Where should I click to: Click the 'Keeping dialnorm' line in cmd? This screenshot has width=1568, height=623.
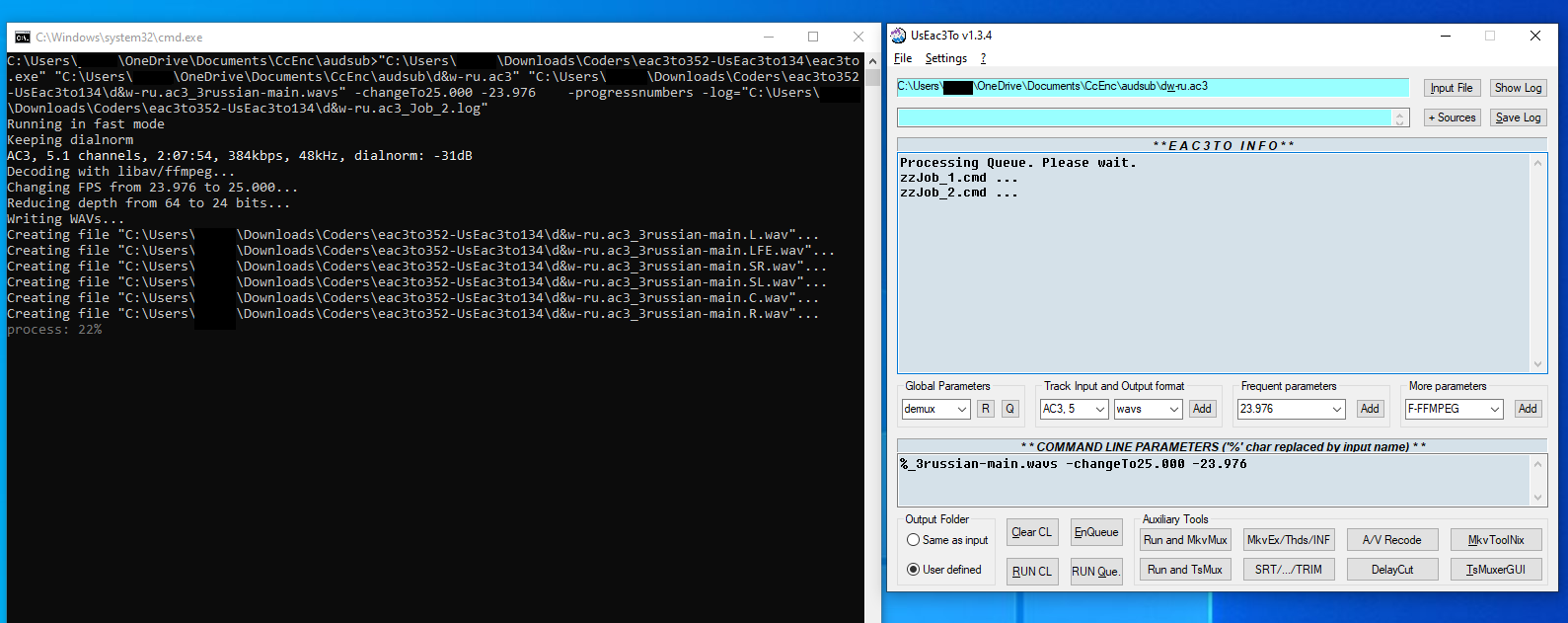click(70, 140)
